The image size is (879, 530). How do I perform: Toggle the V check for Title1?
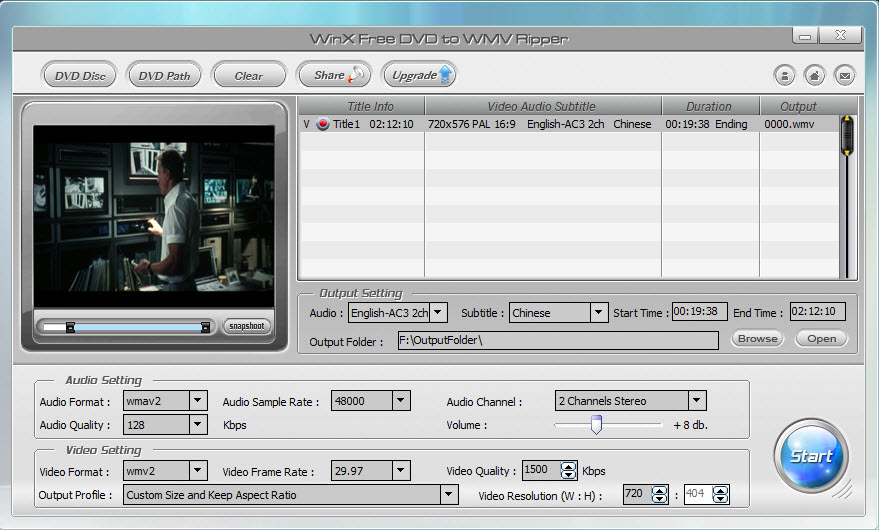point(306,124)
